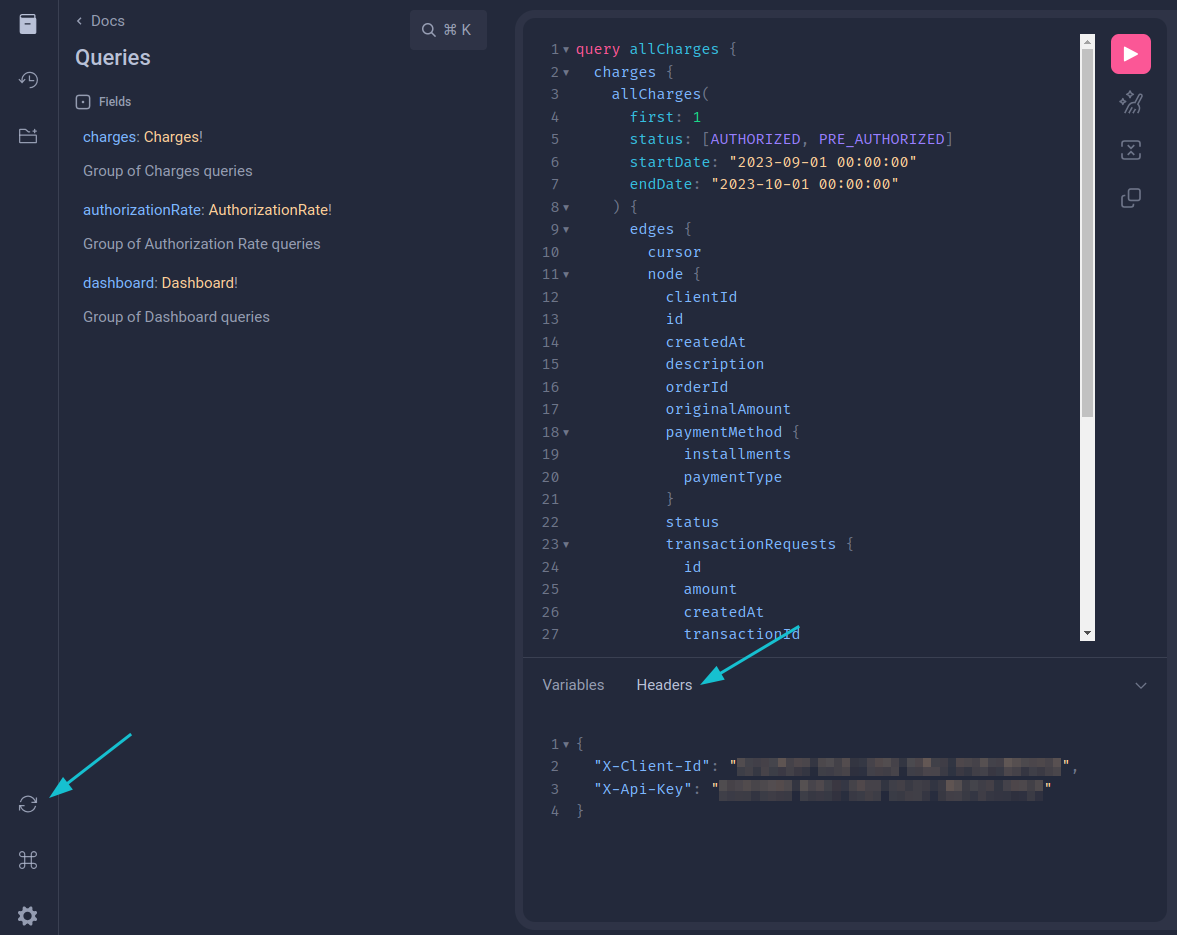Click scrollbar down arrow in query editor
The width and height of the screenshot is (1177, 935).
[x=1087, y=633]
